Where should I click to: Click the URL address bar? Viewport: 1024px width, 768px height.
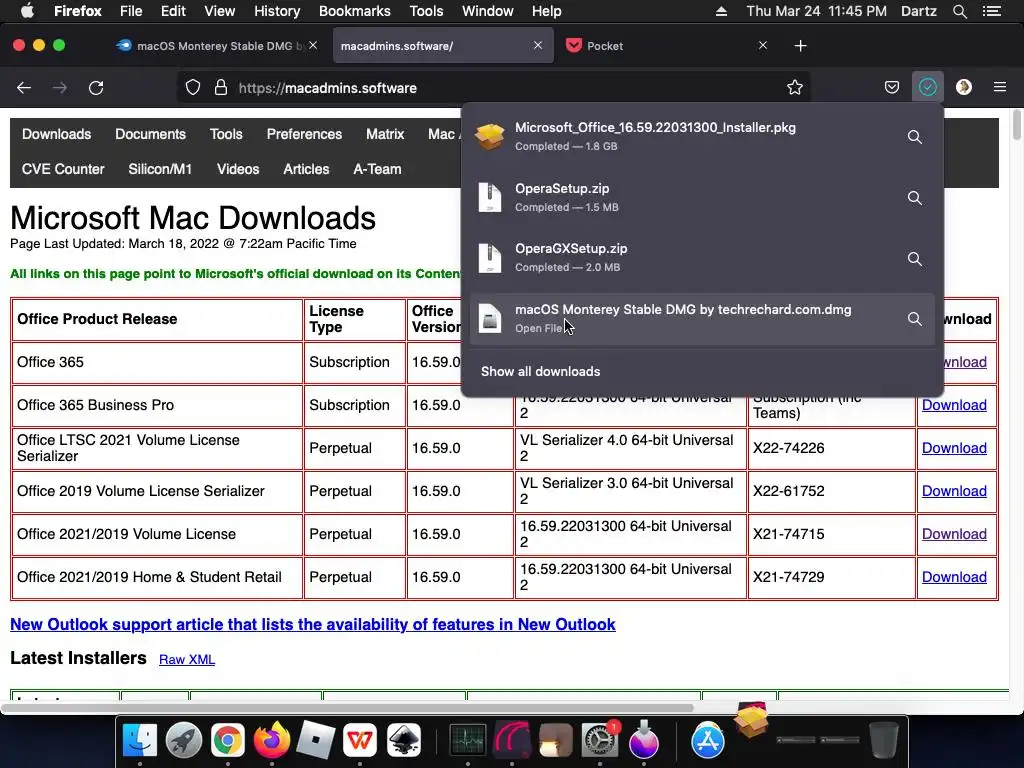pyautogui.click(x=493, y=88)
